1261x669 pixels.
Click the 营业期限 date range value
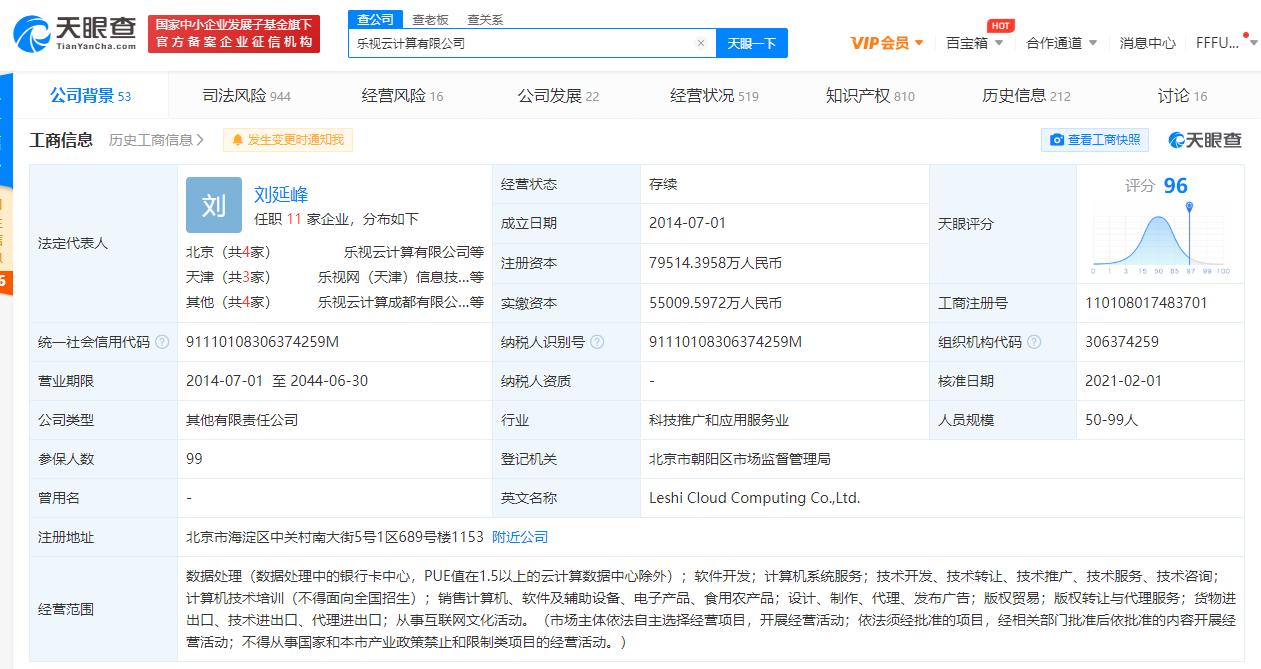[277, 381]
